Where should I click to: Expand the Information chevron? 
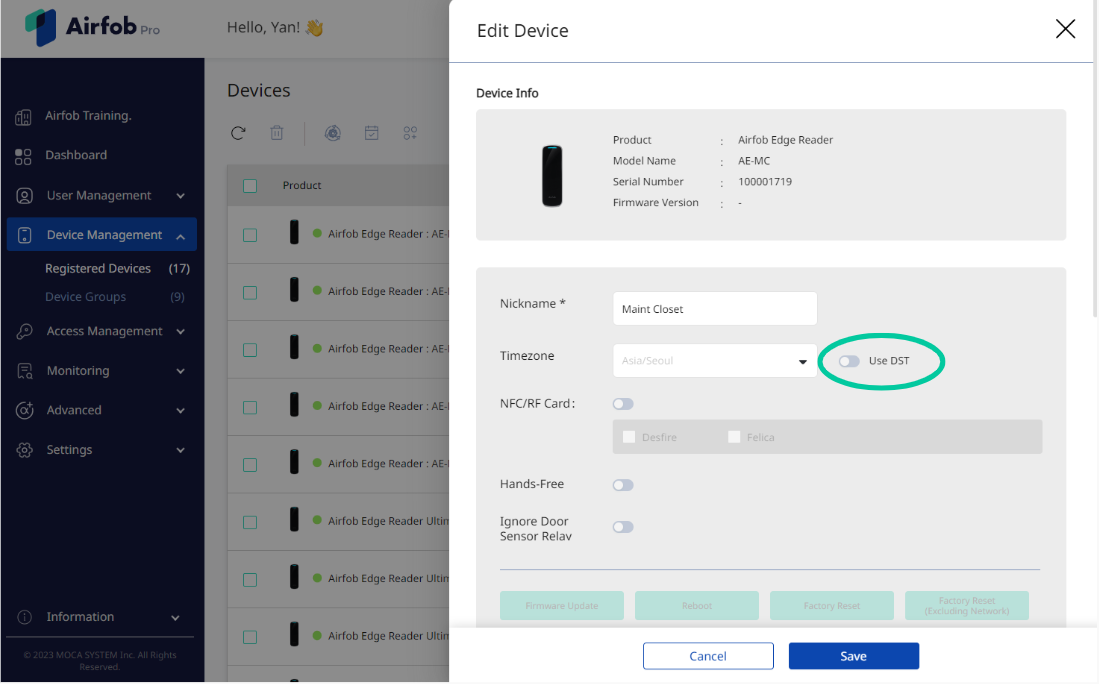coord(175,617)
